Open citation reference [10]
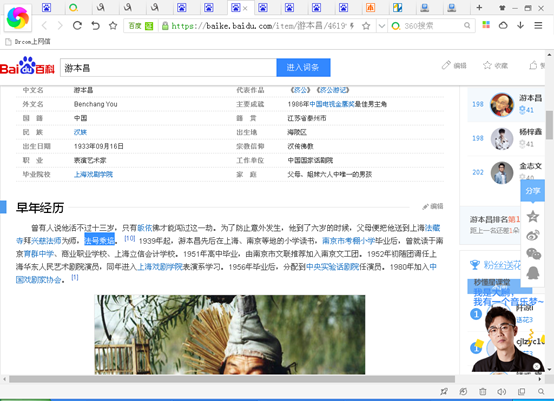The height and width of the screenshot is (401, 554). pos(130,238)
